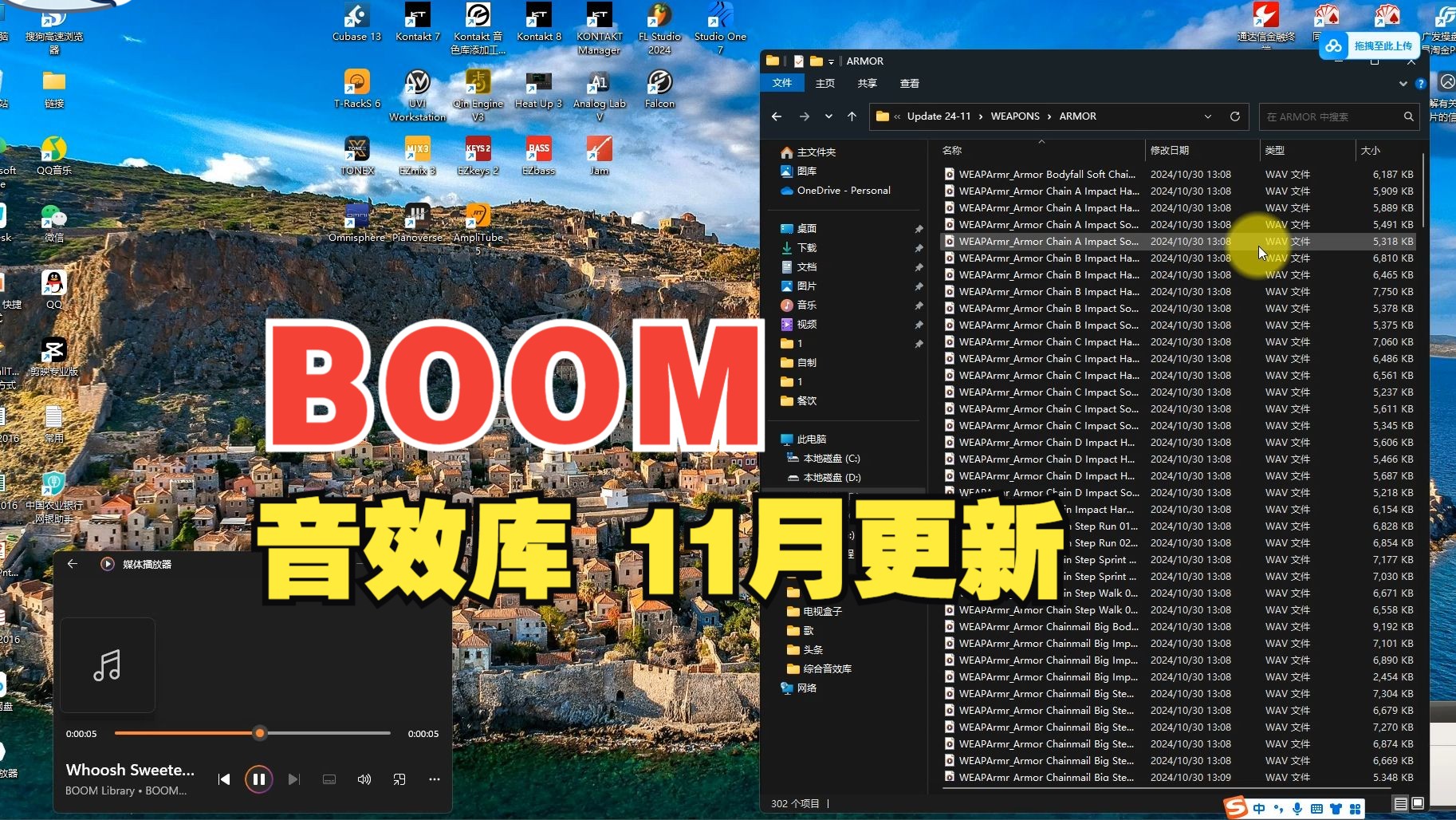
Task: Open 微信 desktop icon
Action: (x=53, y=223)
